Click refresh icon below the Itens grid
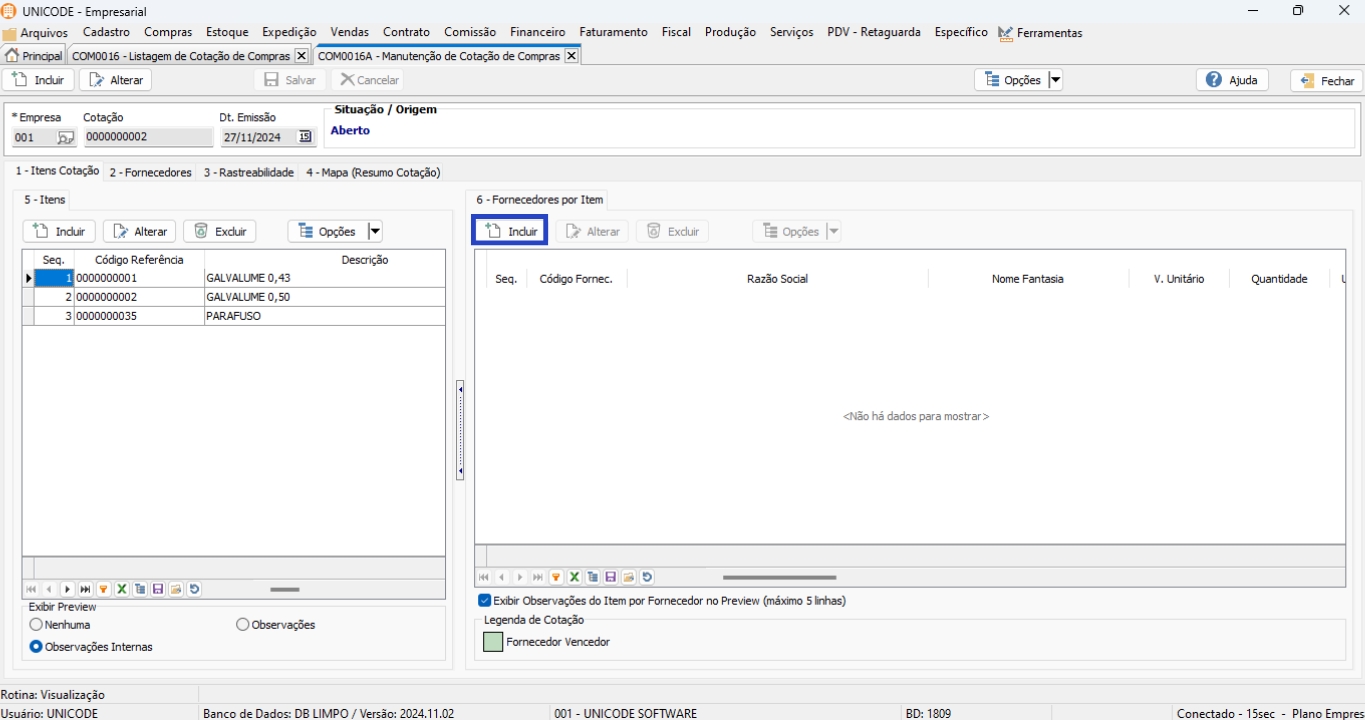This screenshot has width=1365, height=720. point(194,590)
